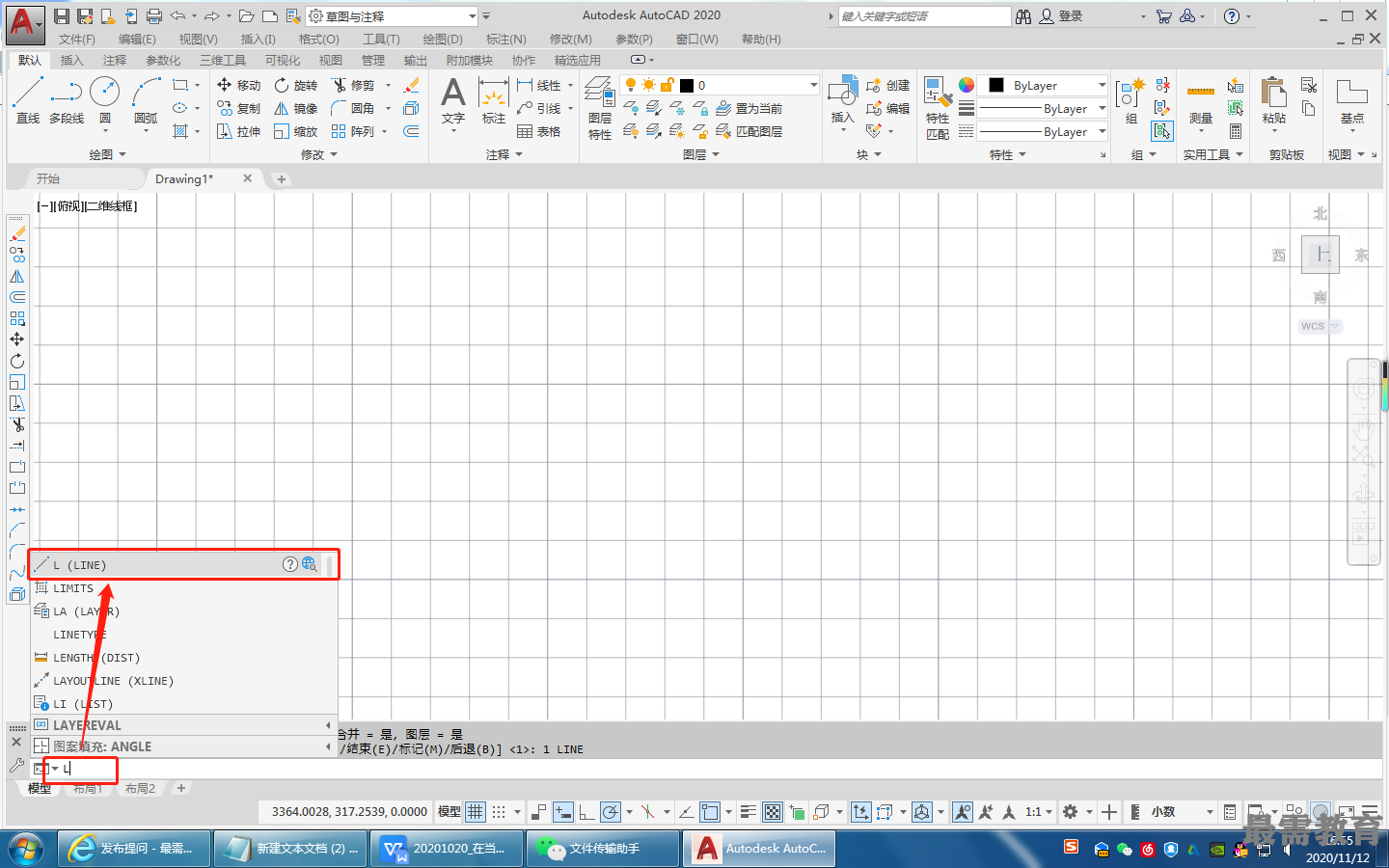This screenshot has width=1389, height=868.
Task: Click 置为当前 (Make Current) layer button
Action: [749, 108]
